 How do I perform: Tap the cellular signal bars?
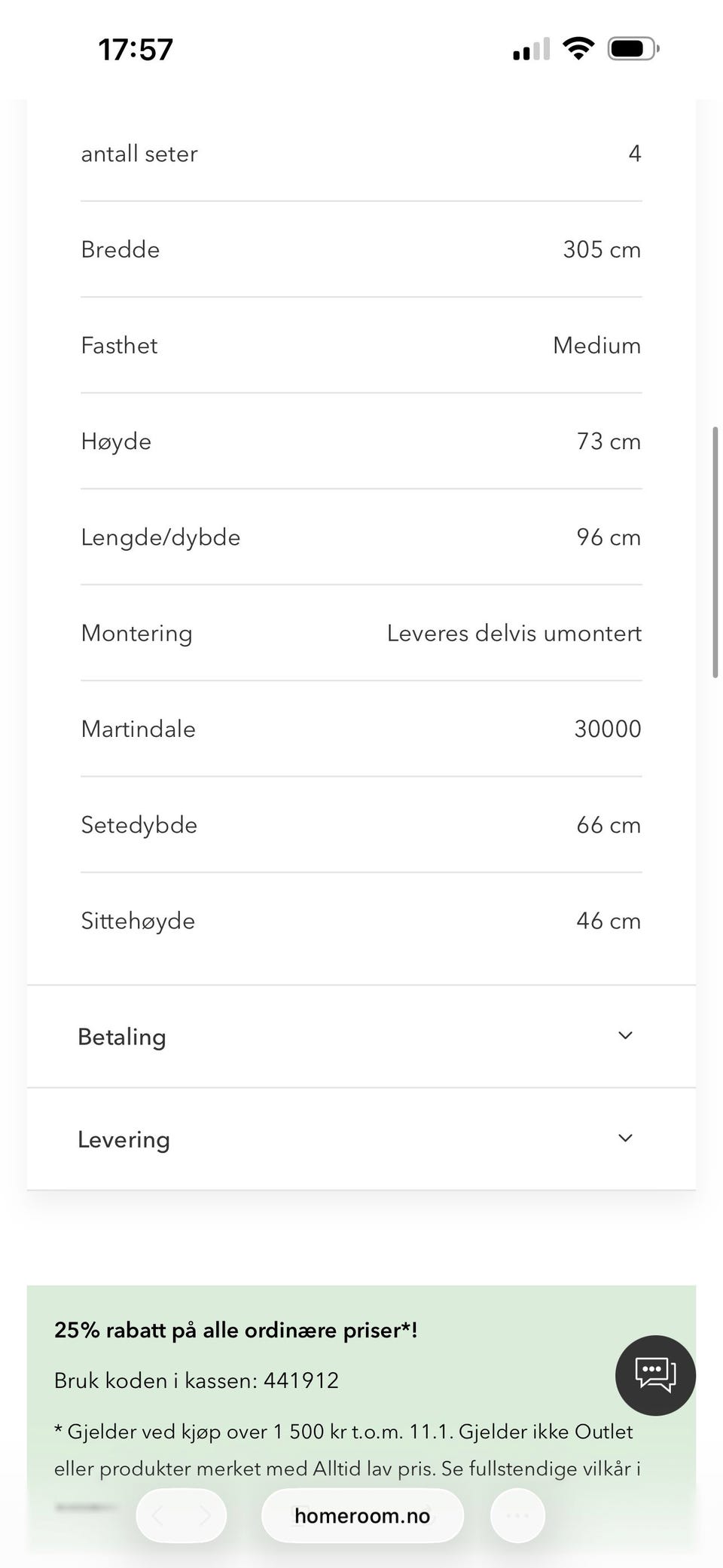(x=531, y=50)
